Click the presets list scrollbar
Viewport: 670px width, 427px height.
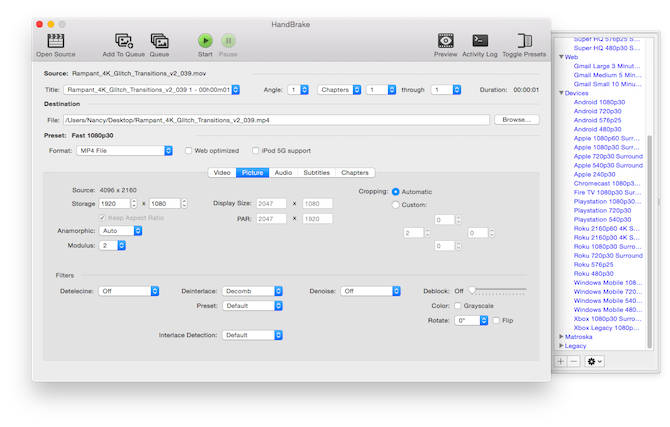649,241
